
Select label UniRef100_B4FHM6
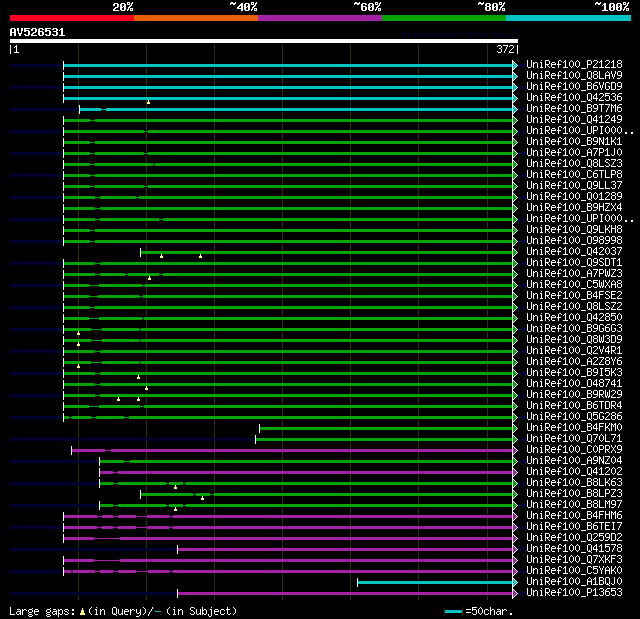[x=574, y=516]
